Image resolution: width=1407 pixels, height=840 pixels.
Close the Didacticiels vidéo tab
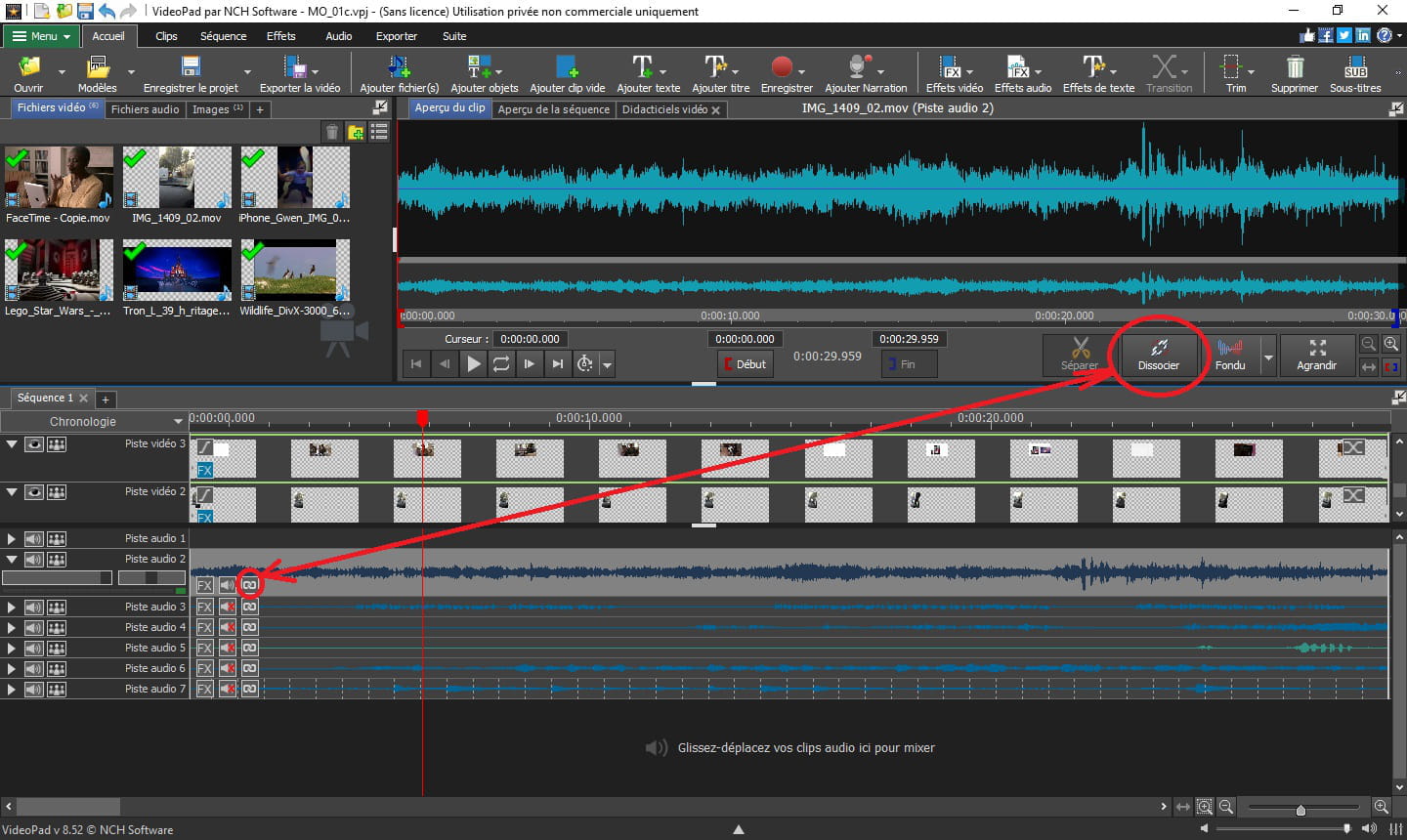pos(715,110)
